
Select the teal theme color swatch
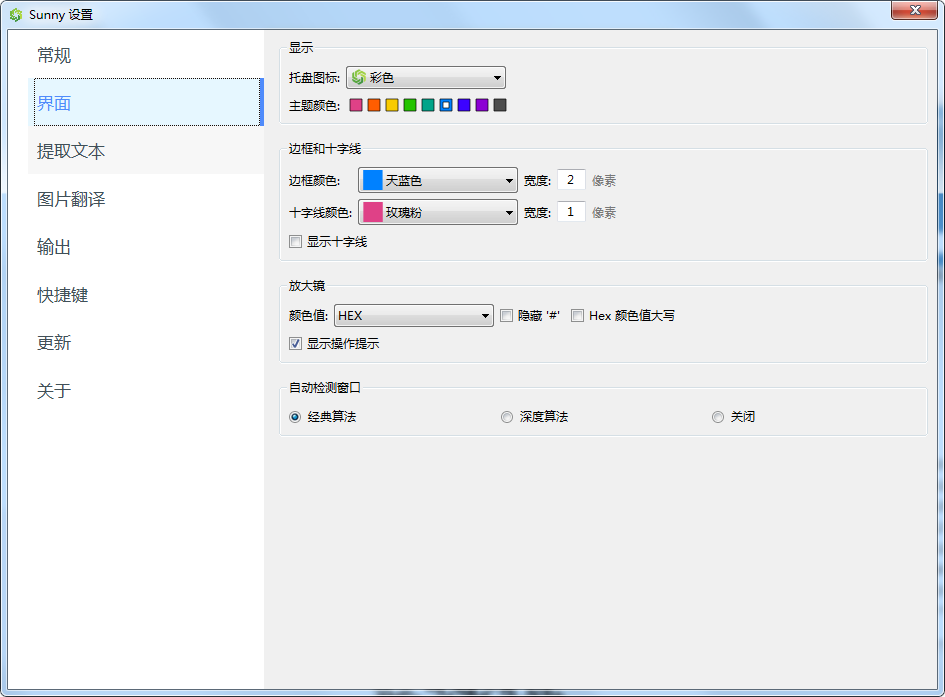(x=428, y=104)
